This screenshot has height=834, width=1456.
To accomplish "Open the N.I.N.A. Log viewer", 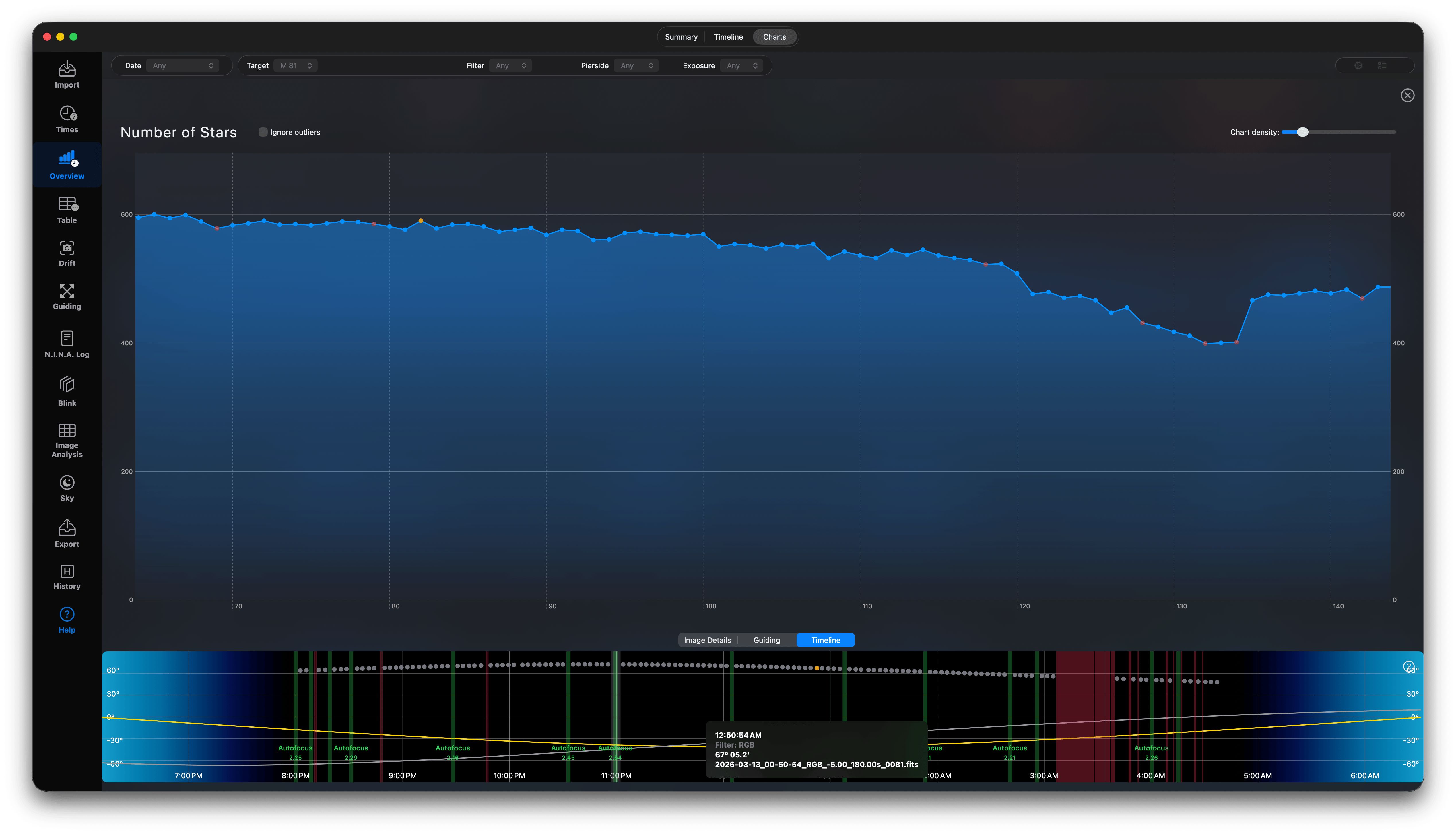I will point(67,344).
